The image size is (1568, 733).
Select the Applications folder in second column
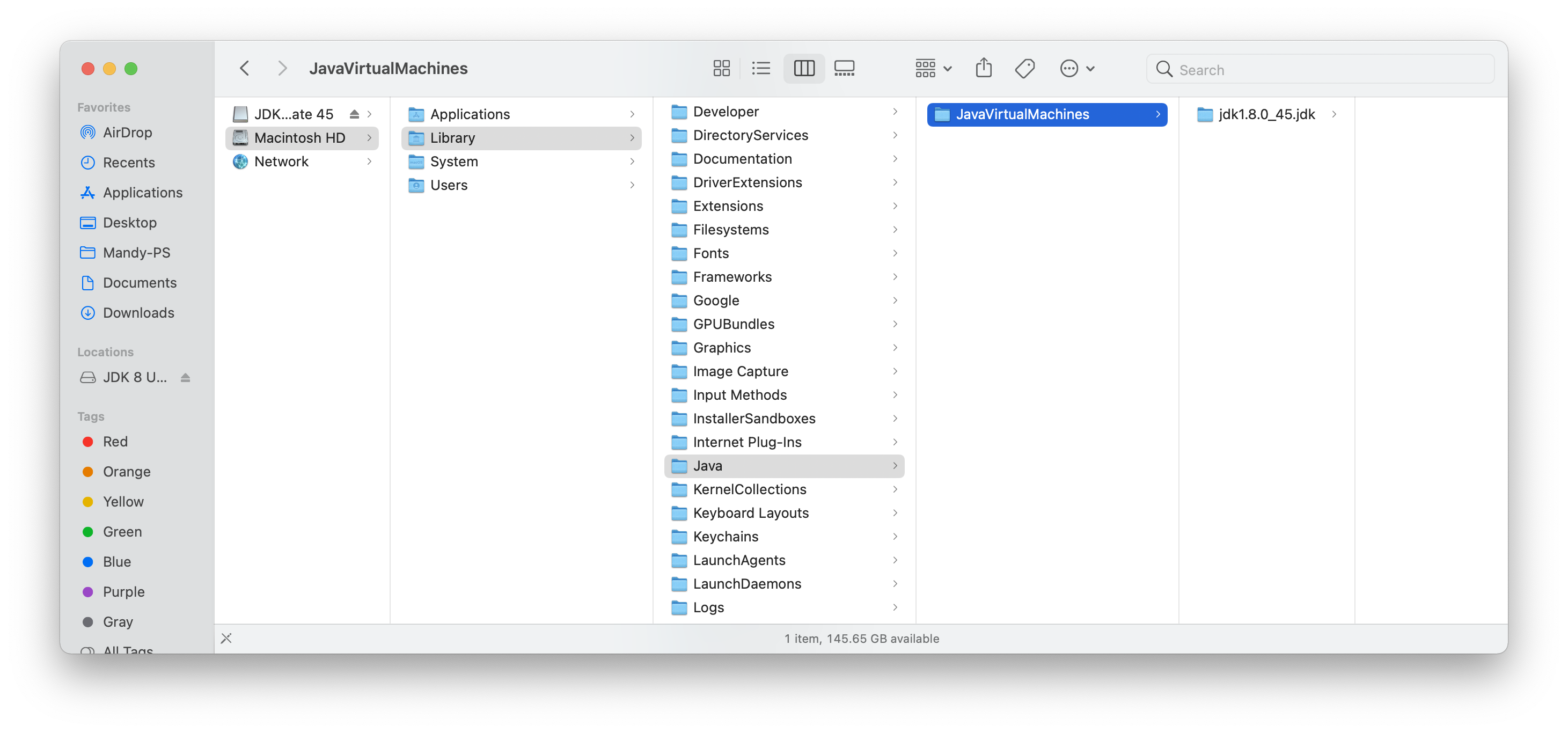pyautogui.click(x=522, y=114)
